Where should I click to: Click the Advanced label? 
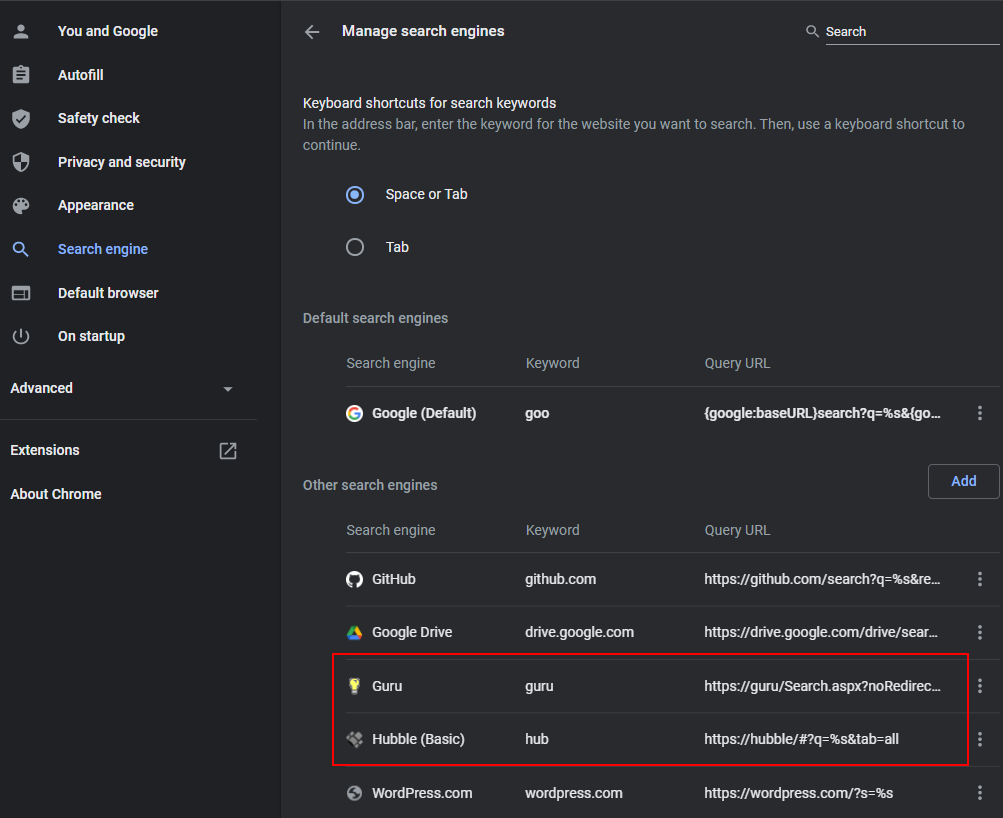pos(42,388)
